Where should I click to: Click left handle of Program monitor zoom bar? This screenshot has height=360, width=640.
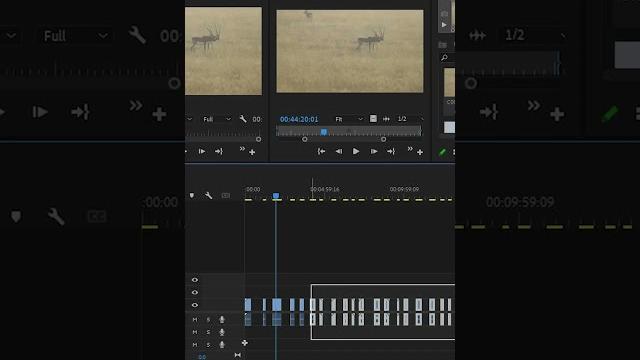click(304, 139)
